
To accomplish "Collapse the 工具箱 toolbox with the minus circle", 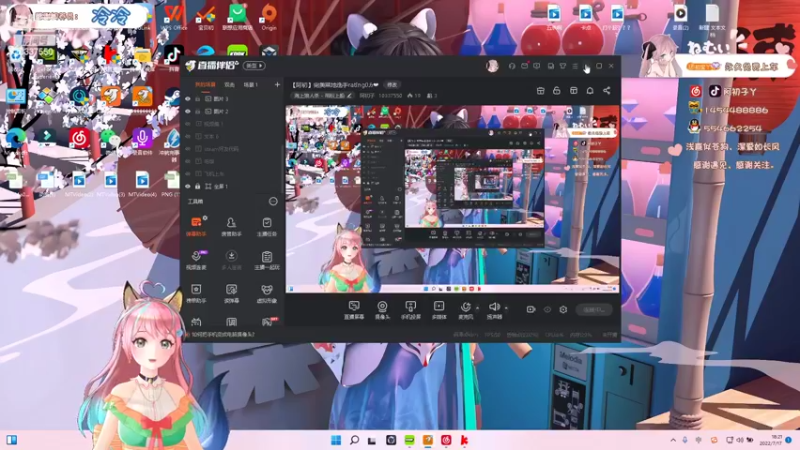I will (273, 202).
